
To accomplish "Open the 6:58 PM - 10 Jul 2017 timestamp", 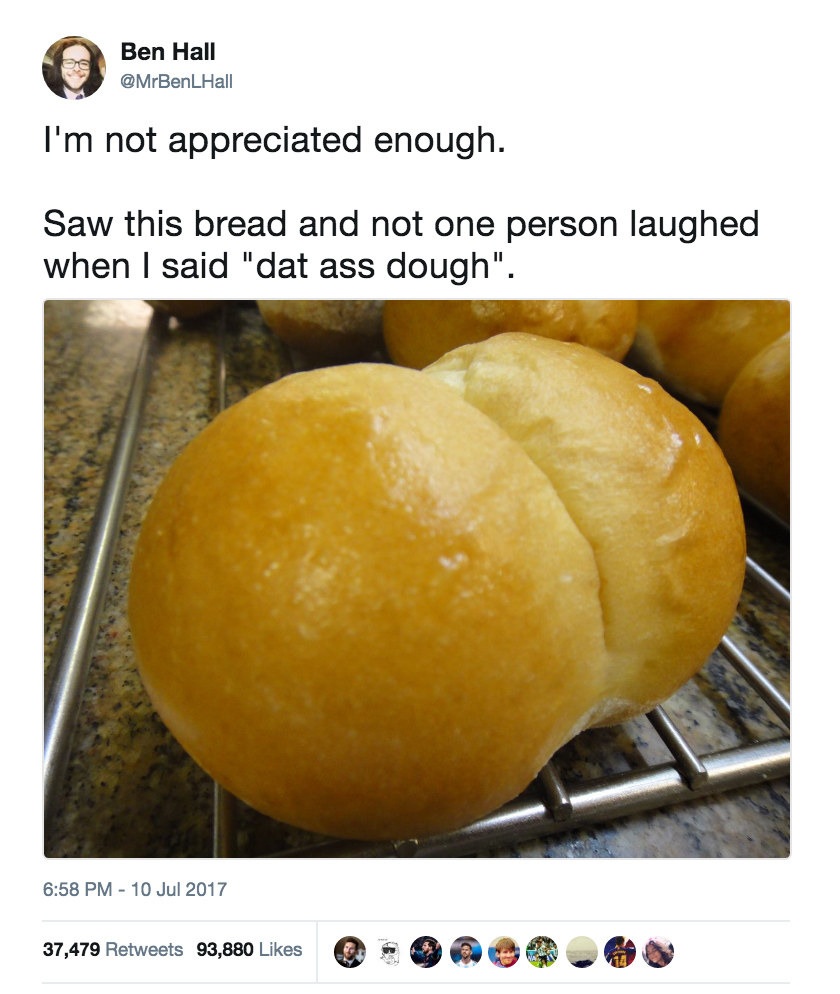I will click(134, 889).
